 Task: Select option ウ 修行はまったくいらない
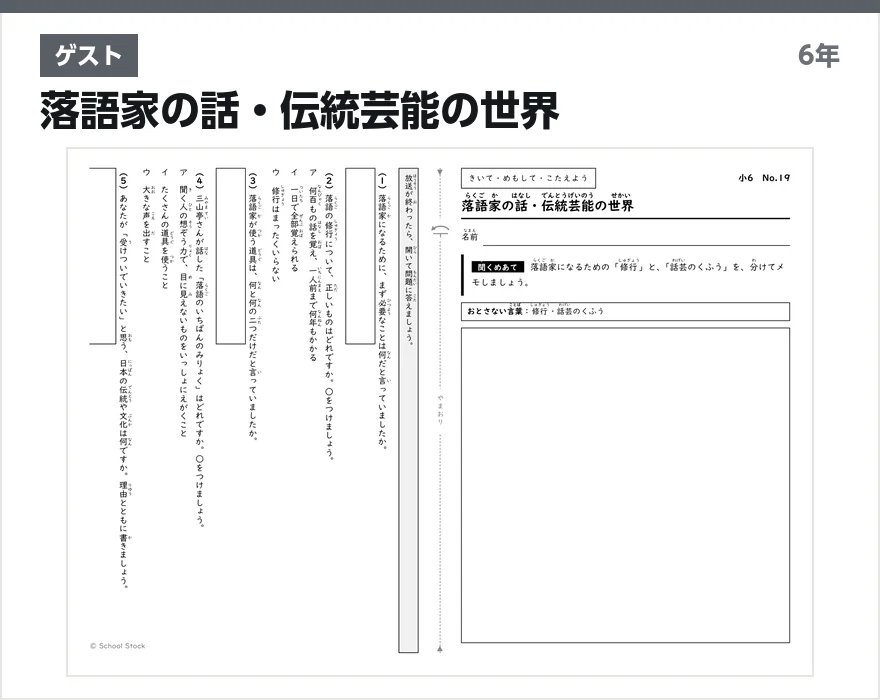click(x=276, y=225)
